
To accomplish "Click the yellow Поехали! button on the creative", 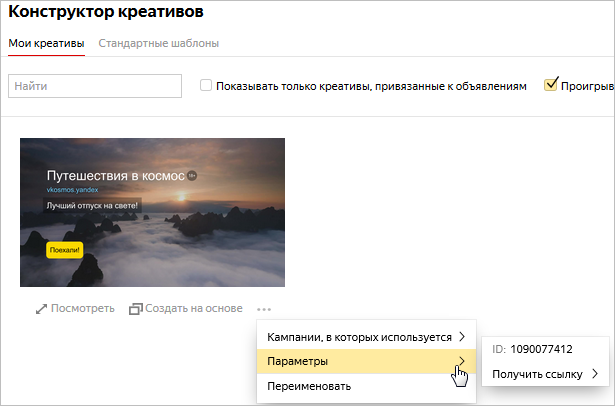I will pyautogui.click(x=65, y=250).
